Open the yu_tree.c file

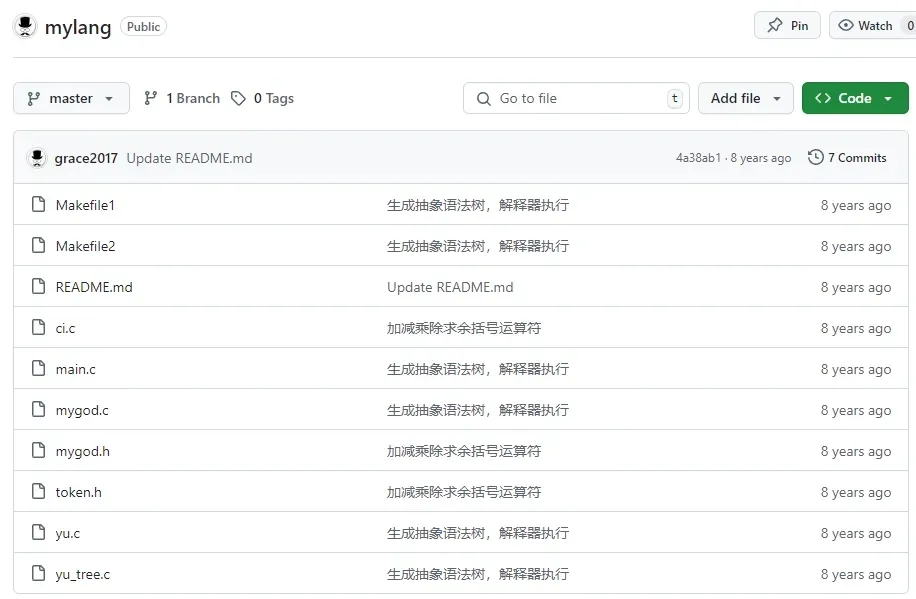(82, 574)
